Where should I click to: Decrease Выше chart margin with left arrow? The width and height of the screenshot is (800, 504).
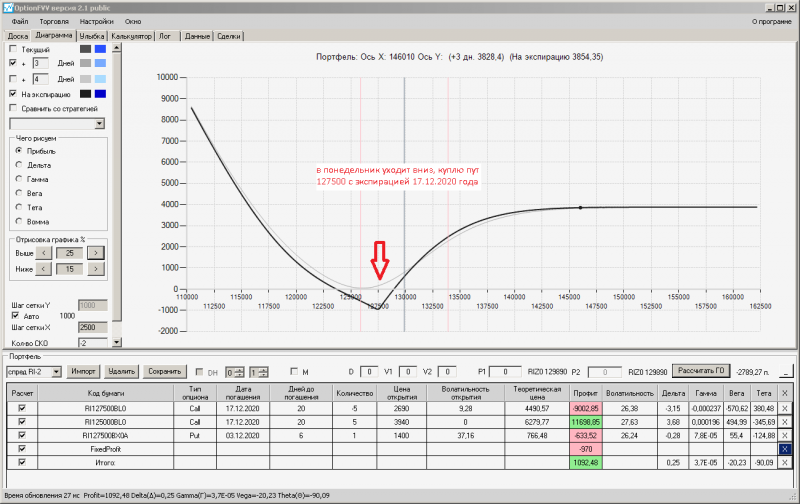[44, 253]
